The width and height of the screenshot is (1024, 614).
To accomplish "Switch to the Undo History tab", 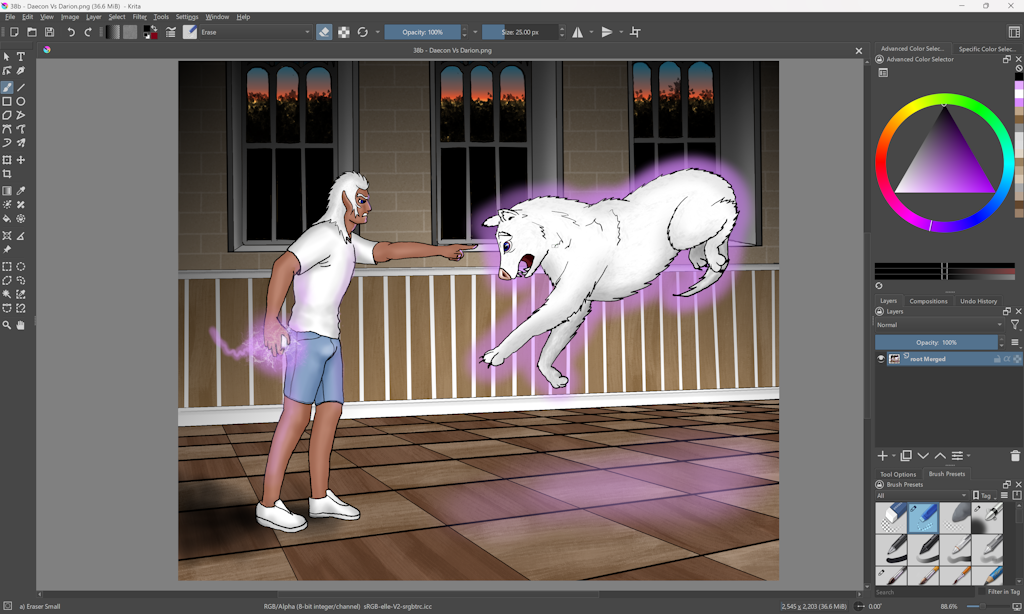I will [978, 301].
